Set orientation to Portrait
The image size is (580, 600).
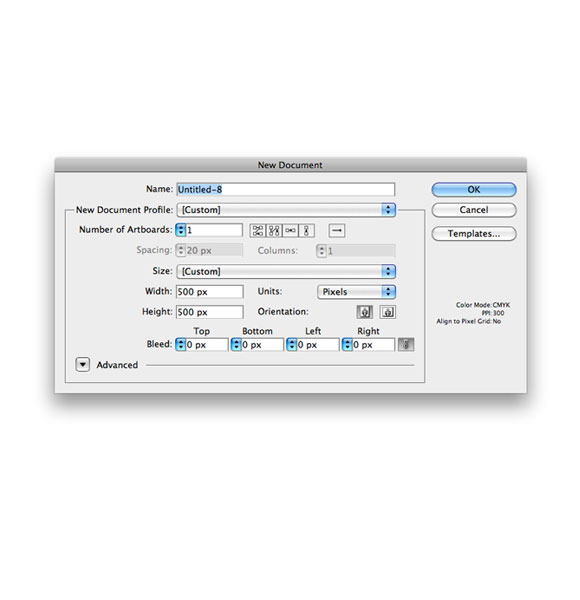[365, 312]
